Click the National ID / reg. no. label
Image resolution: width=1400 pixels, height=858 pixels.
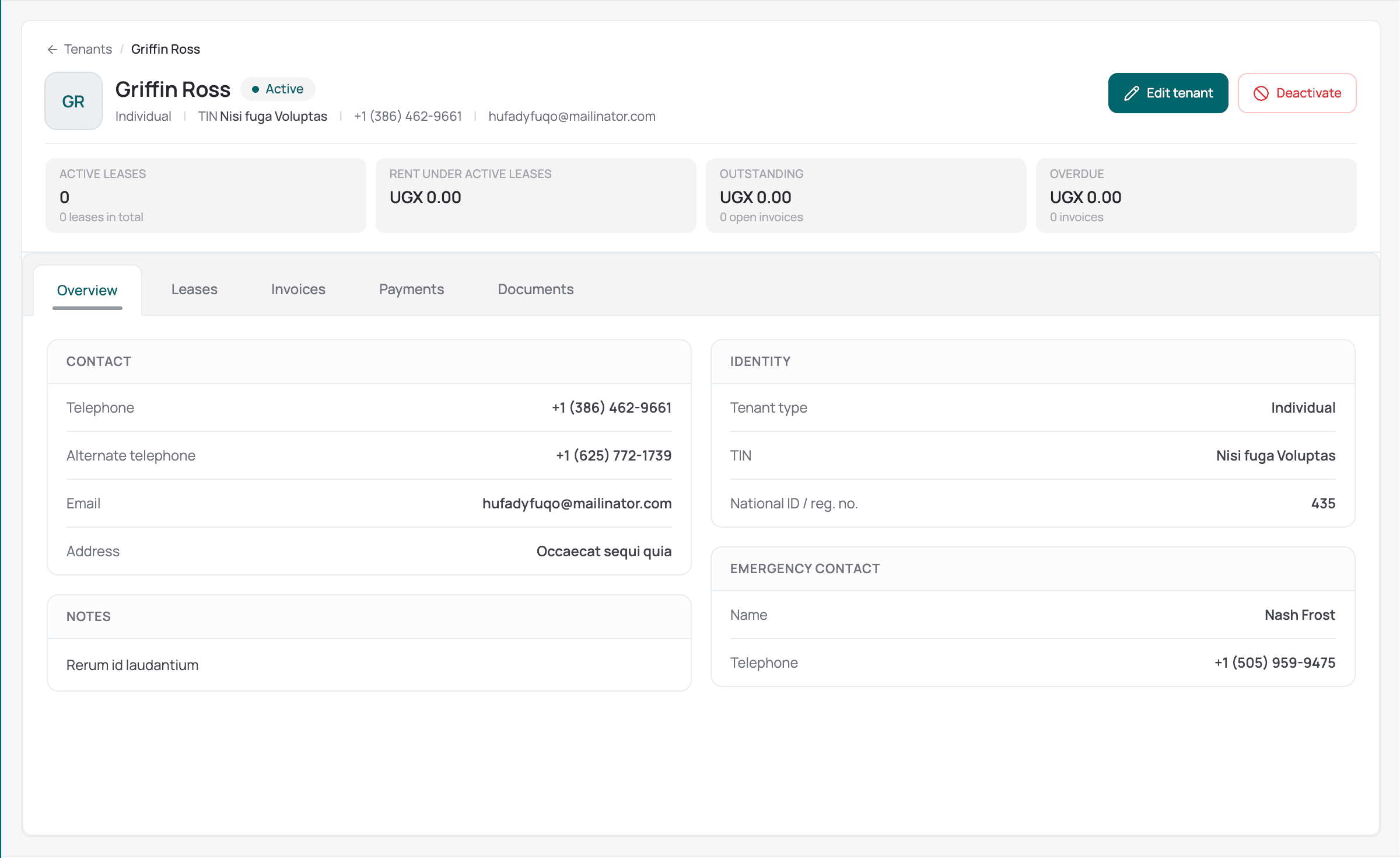pyautogui.click(x=794, y=503)
